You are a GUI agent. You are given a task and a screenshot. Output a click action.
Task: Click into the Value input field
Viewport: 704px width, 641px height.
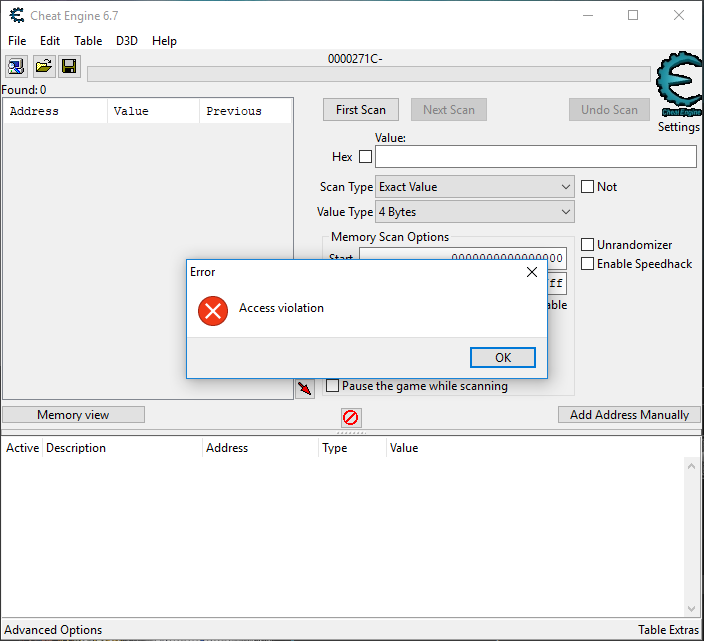(536, 157)
